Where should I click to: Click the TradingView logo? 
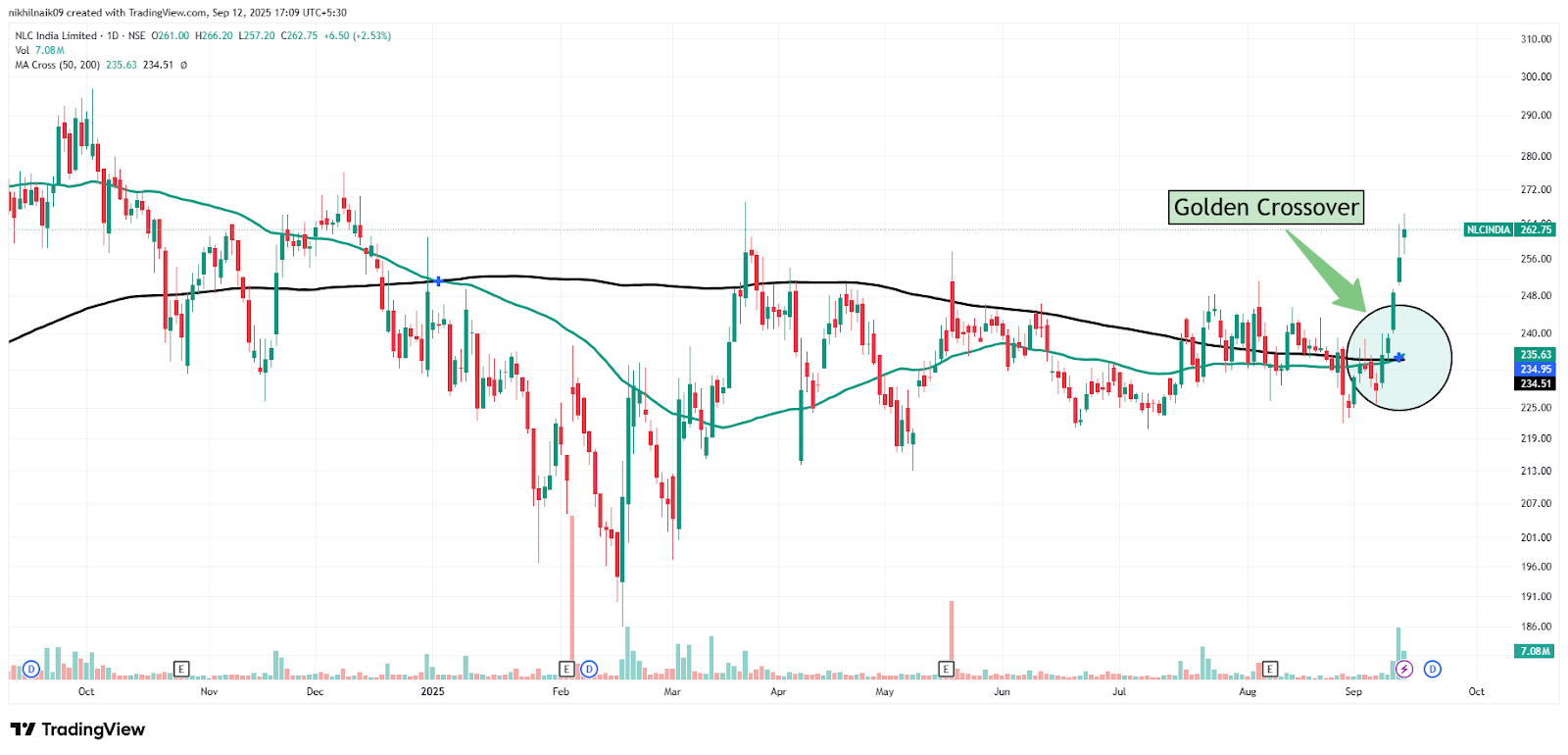pyautogui.click(x=77, y=730)
